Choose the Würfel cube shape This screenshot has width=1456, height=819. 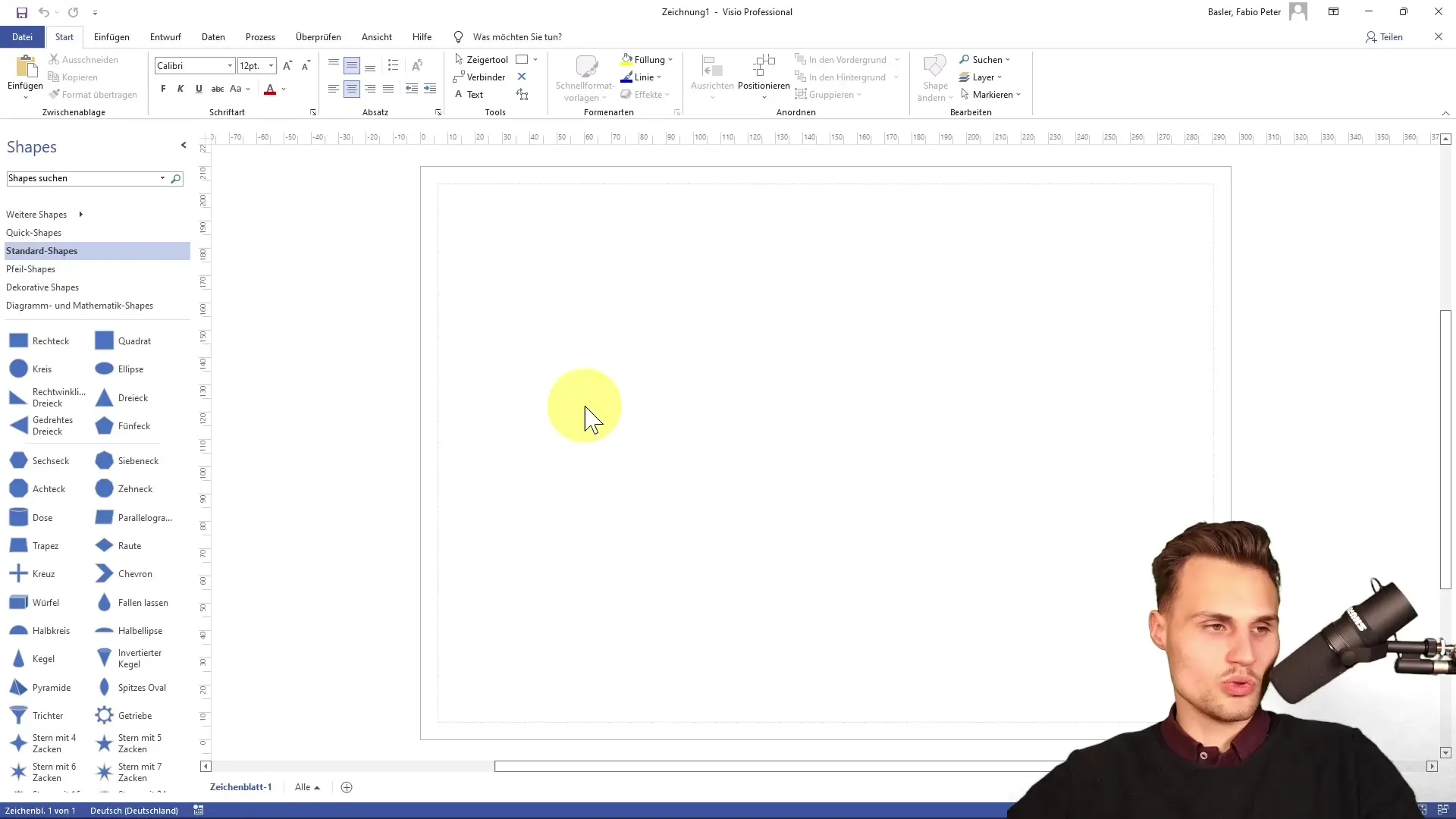pos(34,603)
